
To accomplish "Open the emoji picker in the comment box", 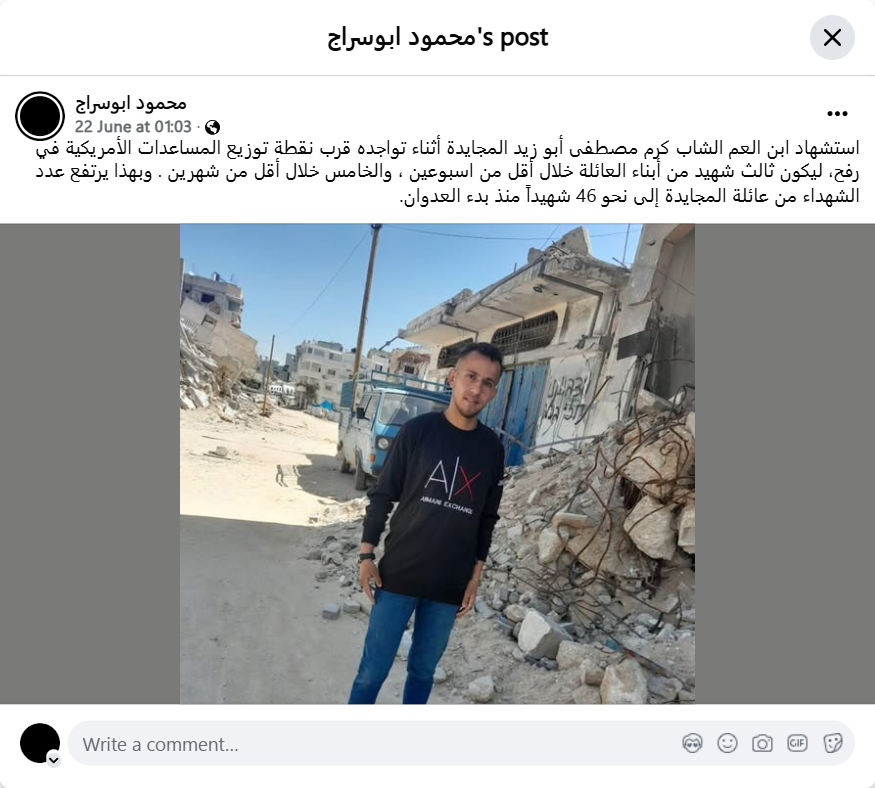I will coord(727,743).
